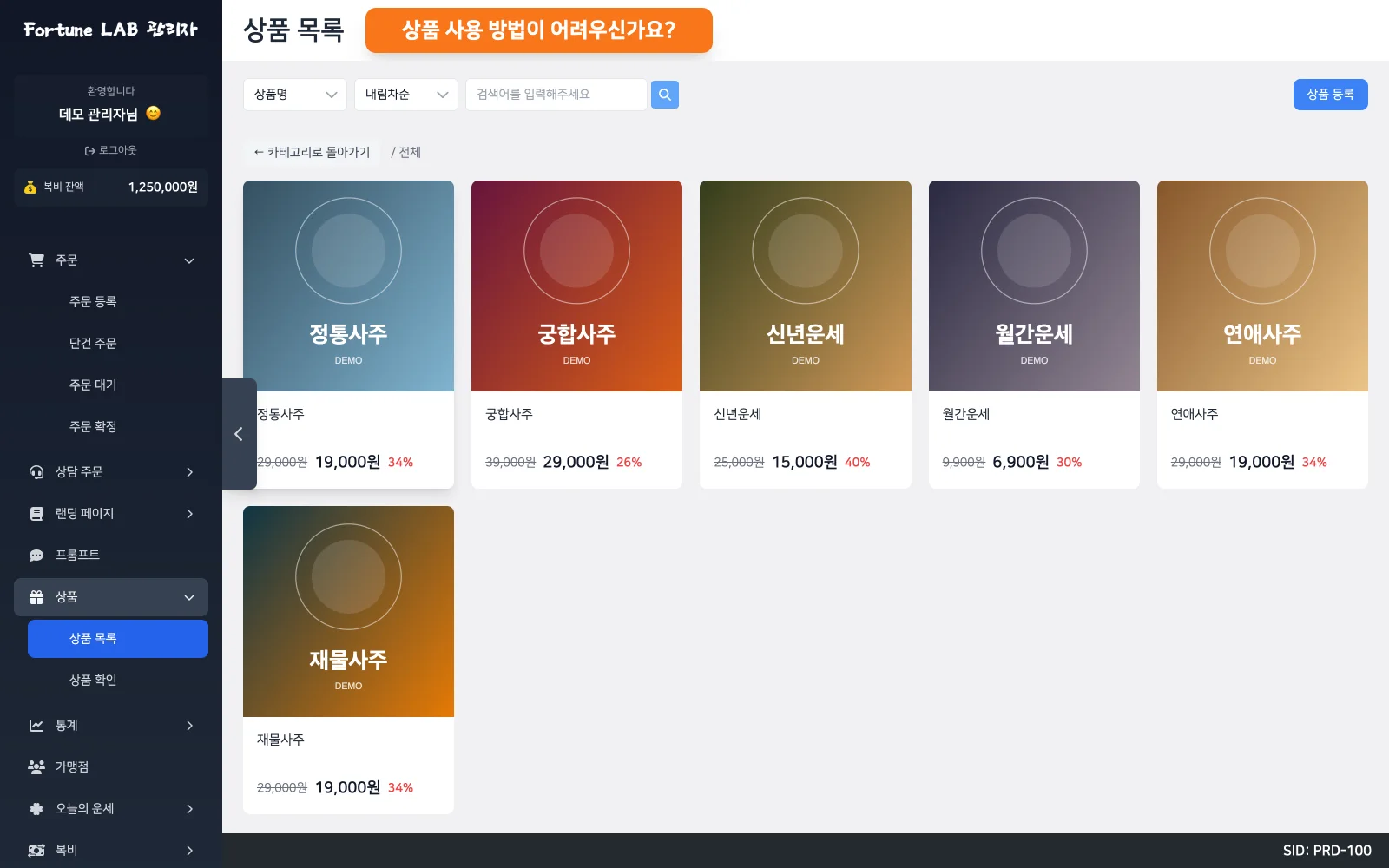Expand the 복비 submenu chevron
This screenshot has width=1389, height=868.
[189, 851]
